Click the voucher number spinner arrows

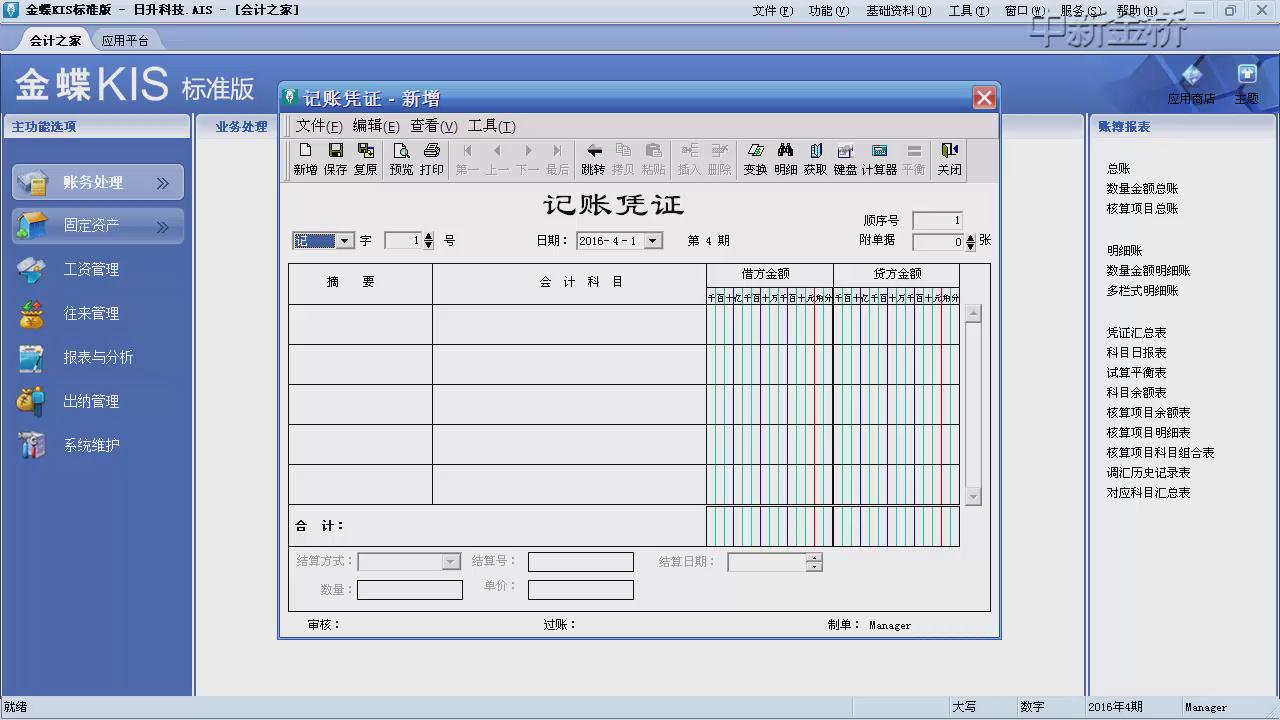click(429, 241)
